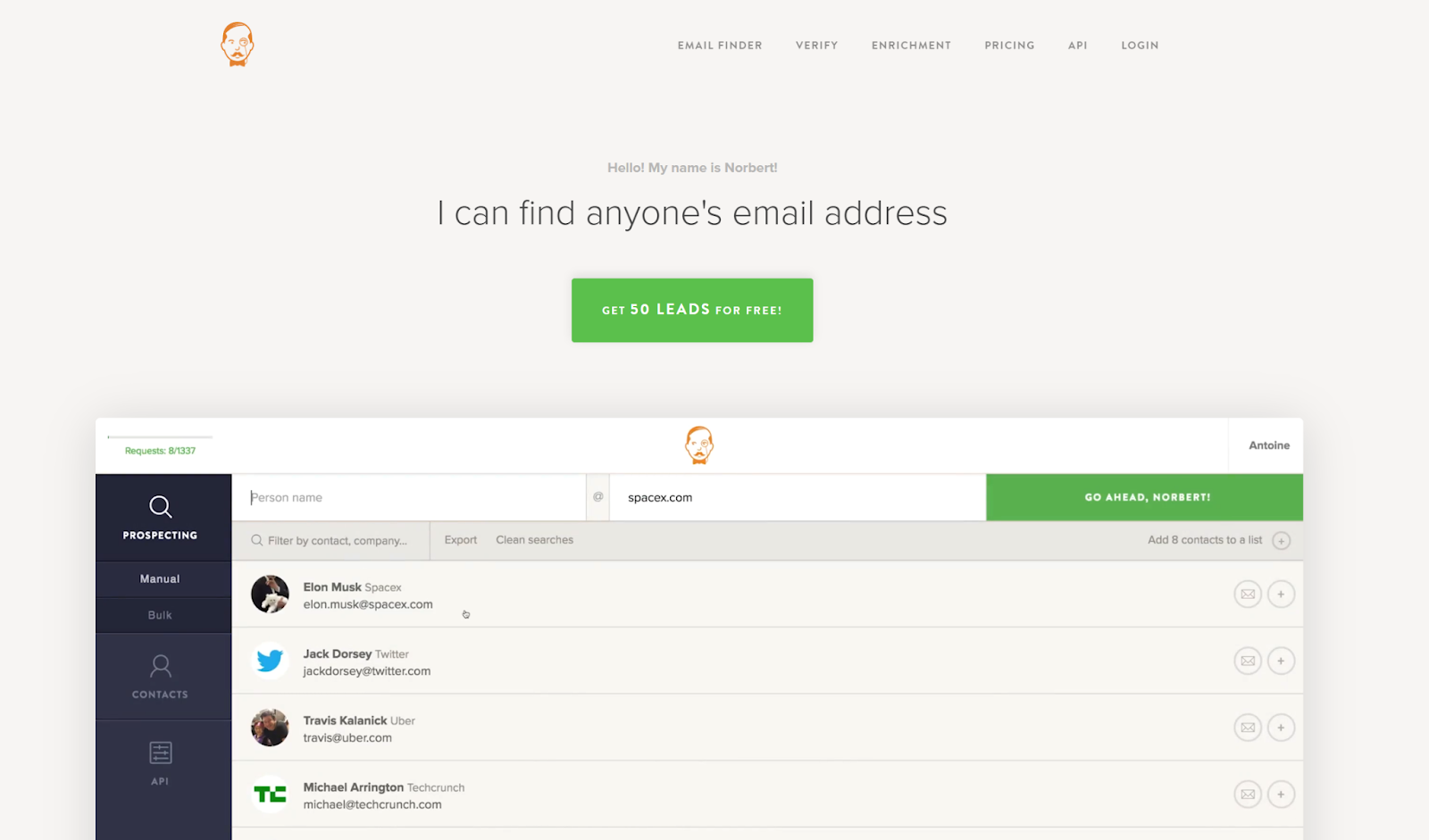Click Elon Musk's profile photo

click(270, 595)
